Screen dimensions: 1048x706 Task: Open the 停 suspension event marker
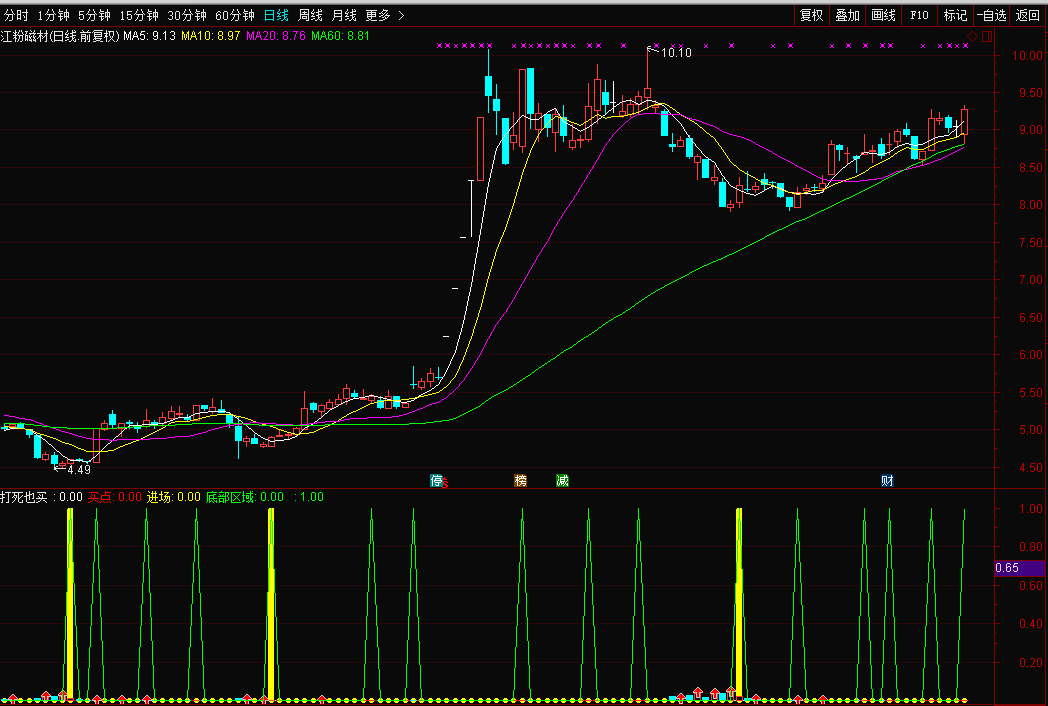pyautogui.click(x=436, y=480)
